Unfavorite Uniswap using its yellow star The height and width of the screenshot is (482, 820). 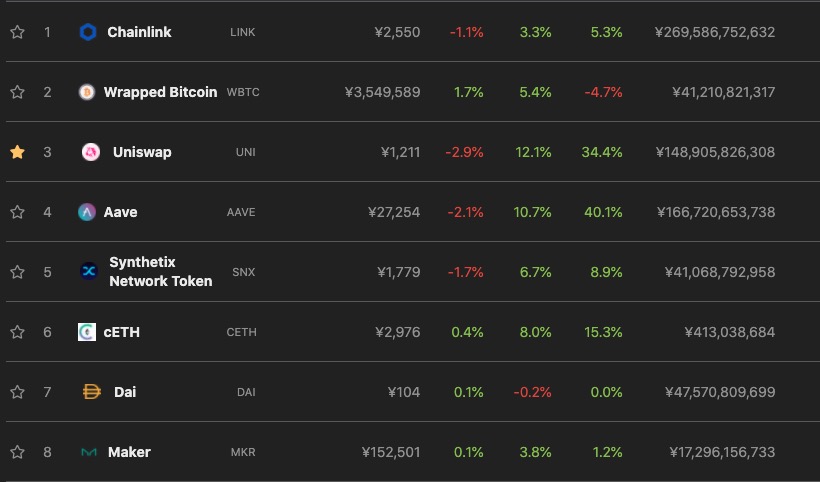[x=17, y=152]
